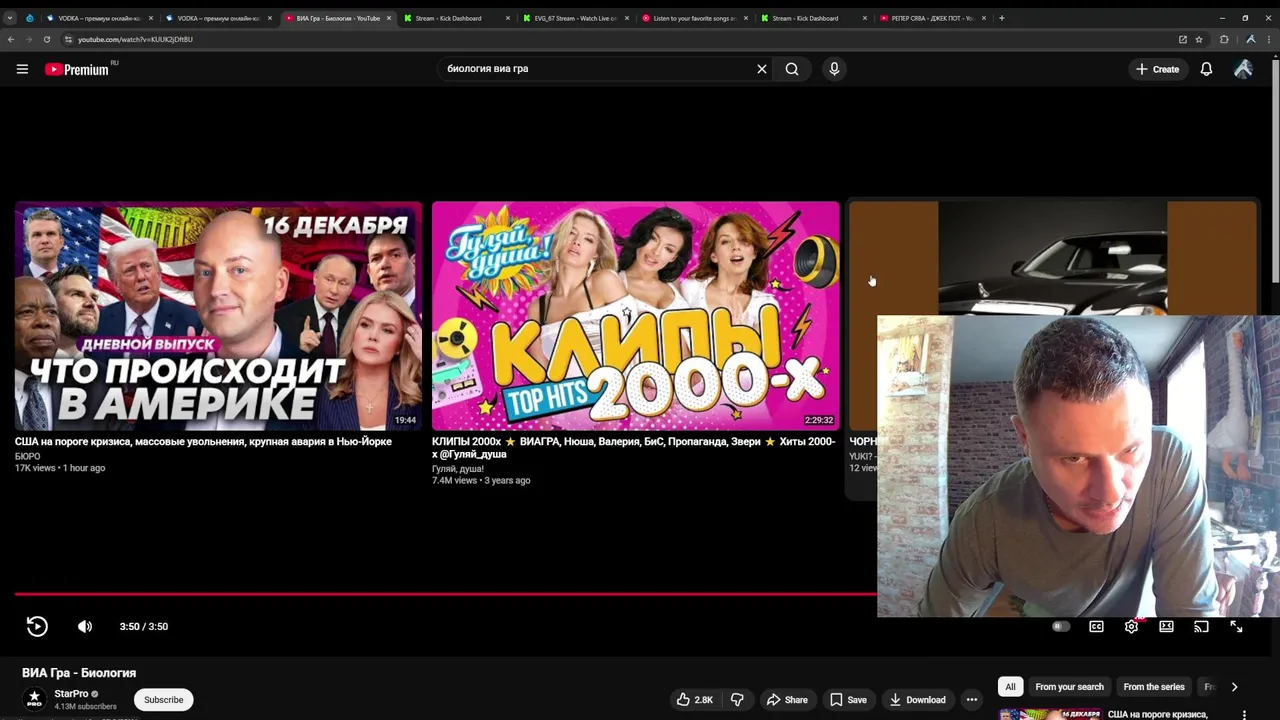This screenshot has height=720, width=1280.
Task: Switch to Listen to your favorite songs tab
Action: pyautogui.click(x=694, y=18)
